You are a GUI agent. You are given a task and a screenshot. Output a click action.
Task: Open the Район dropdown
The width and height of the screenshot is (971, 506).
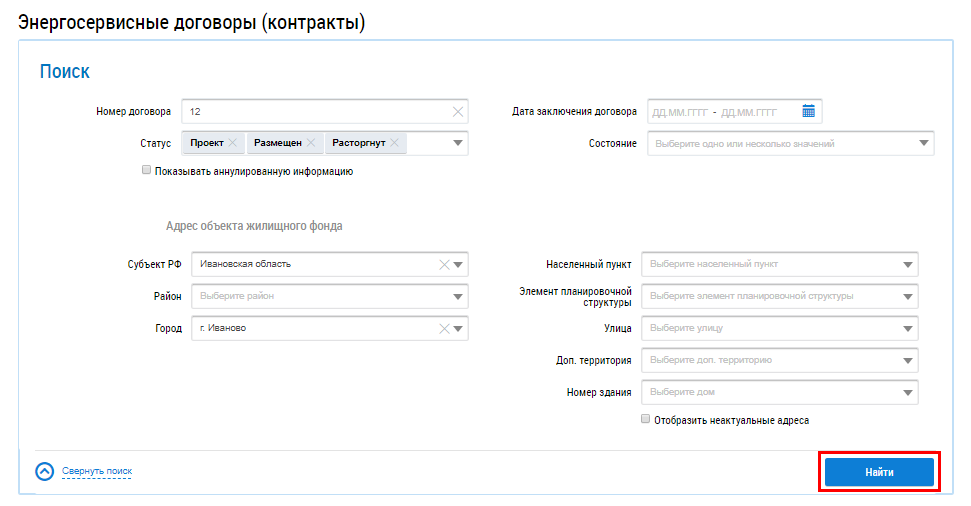click(458, 297)
